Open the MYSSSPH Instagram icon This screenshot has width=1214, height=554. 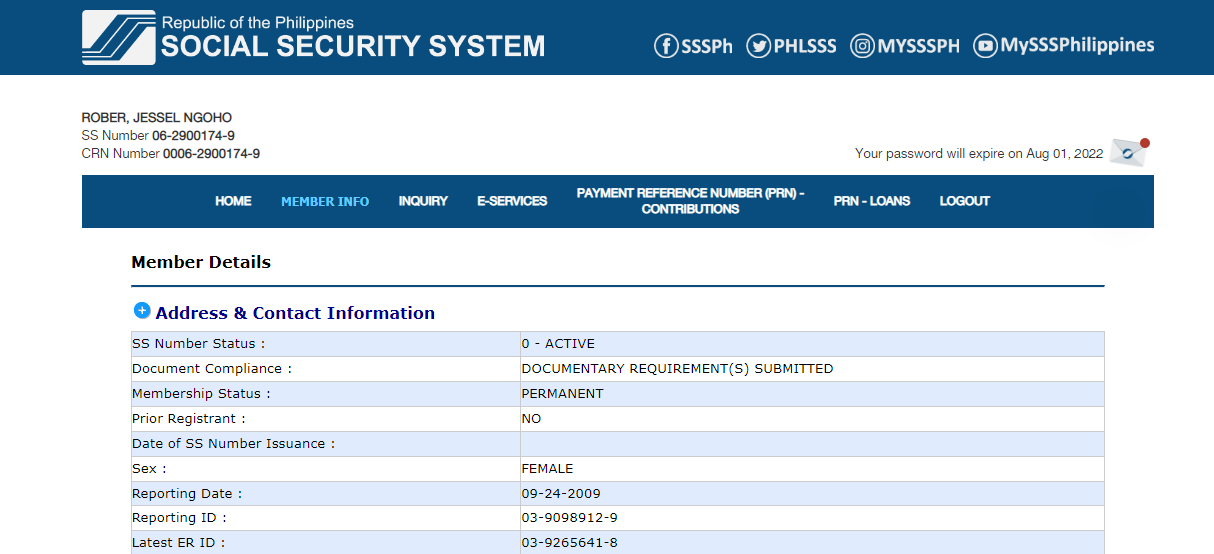[x=862, y=46]
